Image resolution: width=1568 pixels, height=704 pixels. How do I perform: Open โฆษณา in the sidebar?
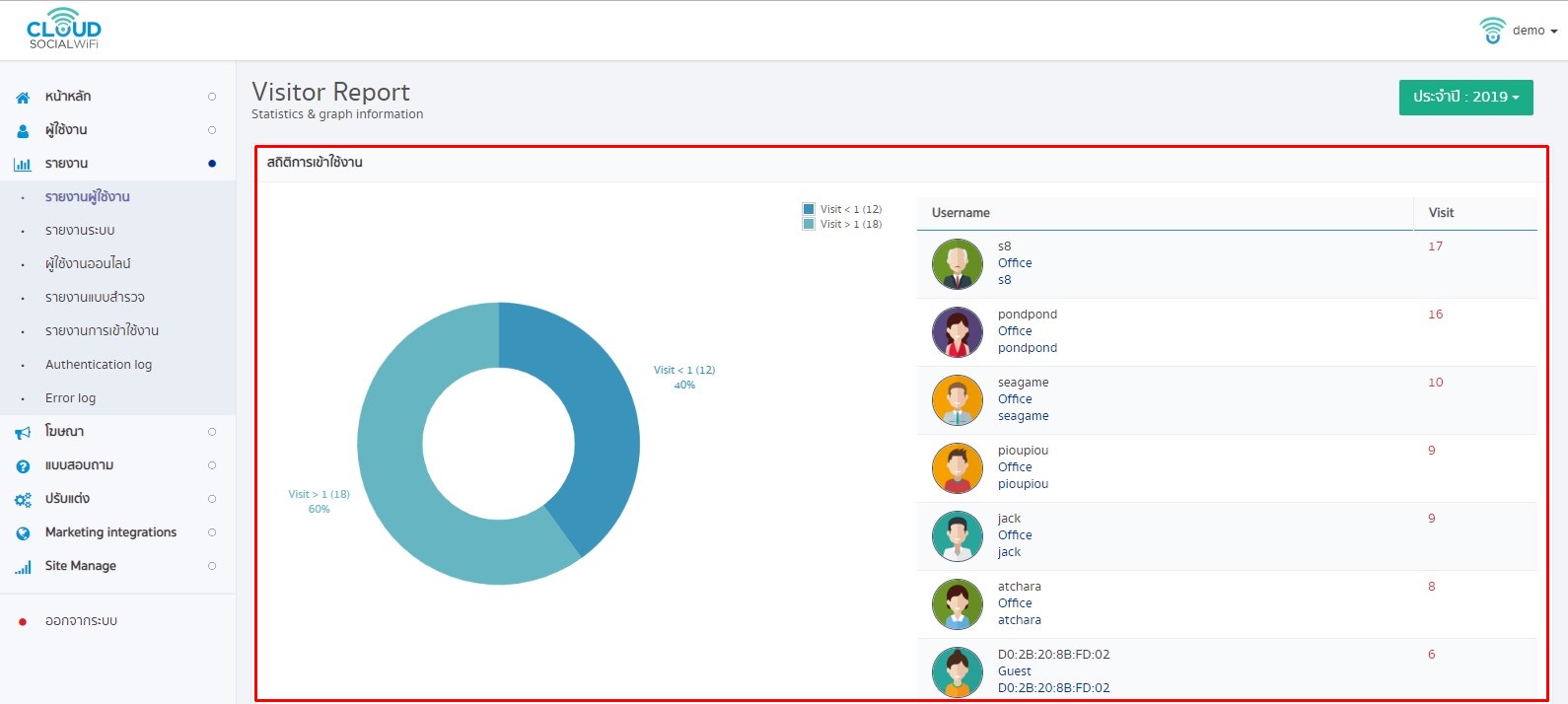[64, 432]
